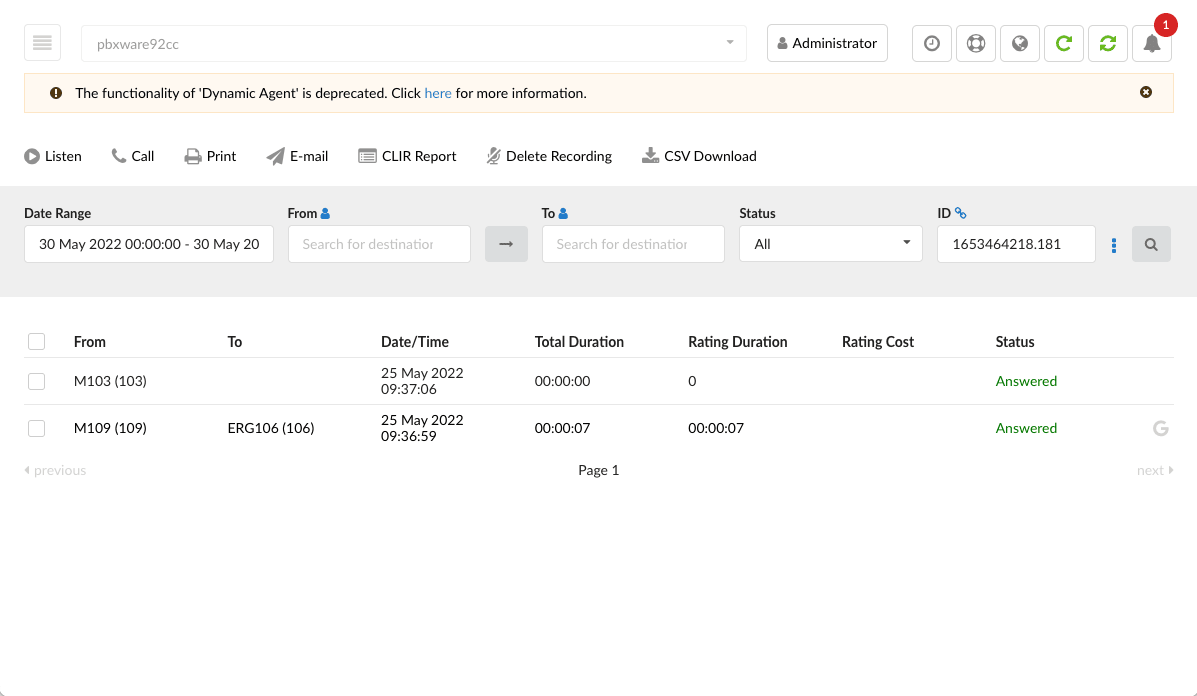This screenshot has height=696, width=1197.
Task: Click the To user icon
Action: pos(563,214)
